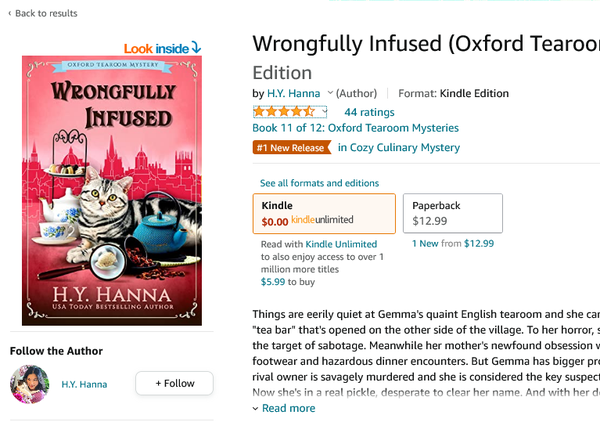Viewport: 600px width, 422px height.
Task: Select the Kindle format option
Action: (324, 213)
